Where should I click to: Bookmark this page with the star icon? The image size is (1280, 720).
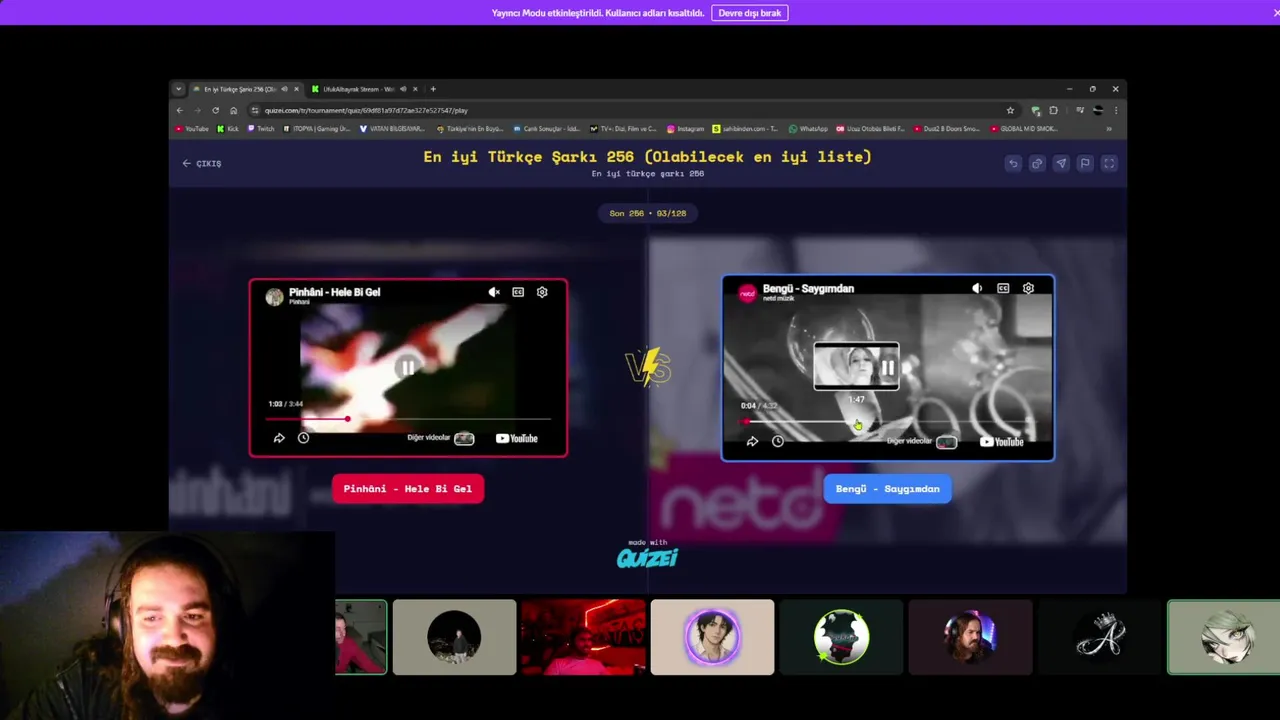click(x=1010, y=110)
